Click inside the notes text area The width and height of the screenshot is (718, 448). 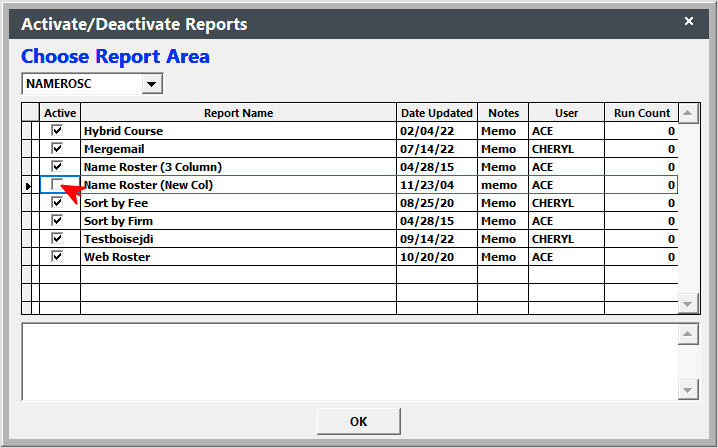pos(348,361)
